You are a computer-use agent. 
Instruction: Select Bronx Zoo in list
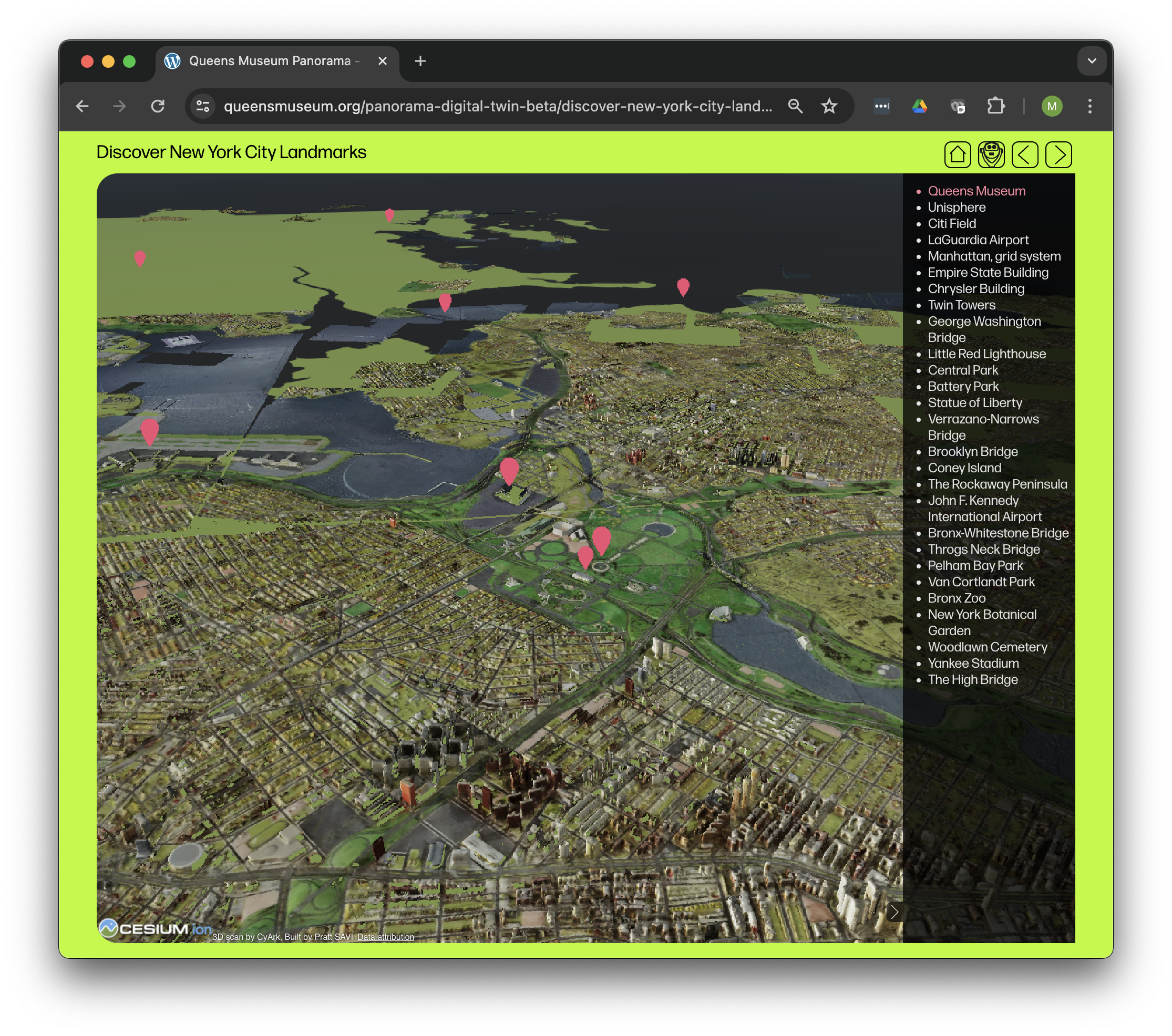point(957,598)
